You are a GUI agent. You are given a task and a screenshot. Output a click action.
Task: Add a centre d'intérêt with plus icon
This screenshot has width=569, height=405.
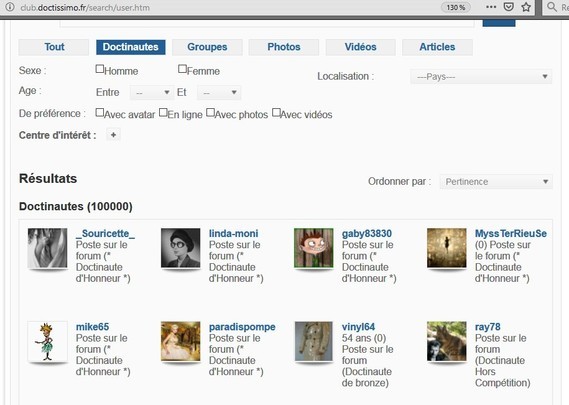113,135
